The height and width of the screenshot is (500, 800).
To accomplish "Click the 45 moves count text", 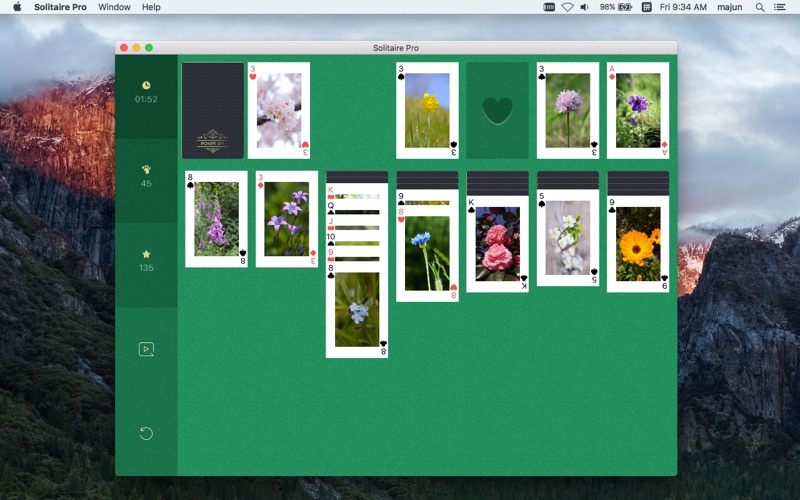I will [x=146, y=183].
